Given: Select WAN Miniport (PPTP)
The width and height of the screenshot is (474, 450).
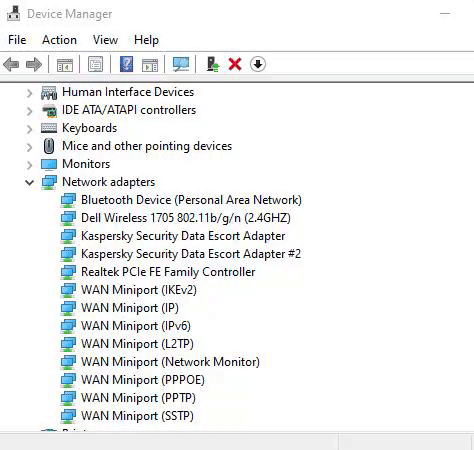Looking at the screenshot, I should pos(138,398).
